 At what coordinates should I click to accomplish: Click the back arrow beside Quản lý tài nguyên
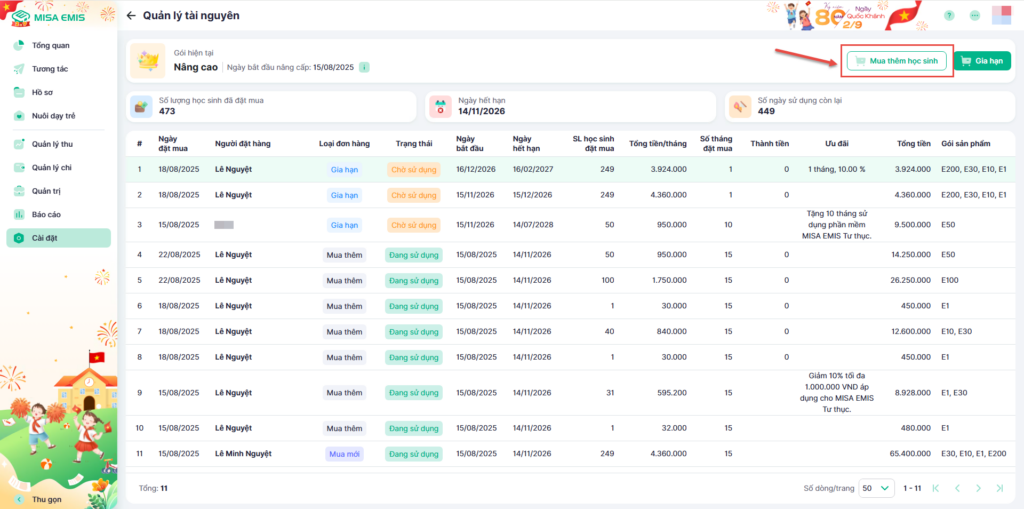[x=131, y=16]
